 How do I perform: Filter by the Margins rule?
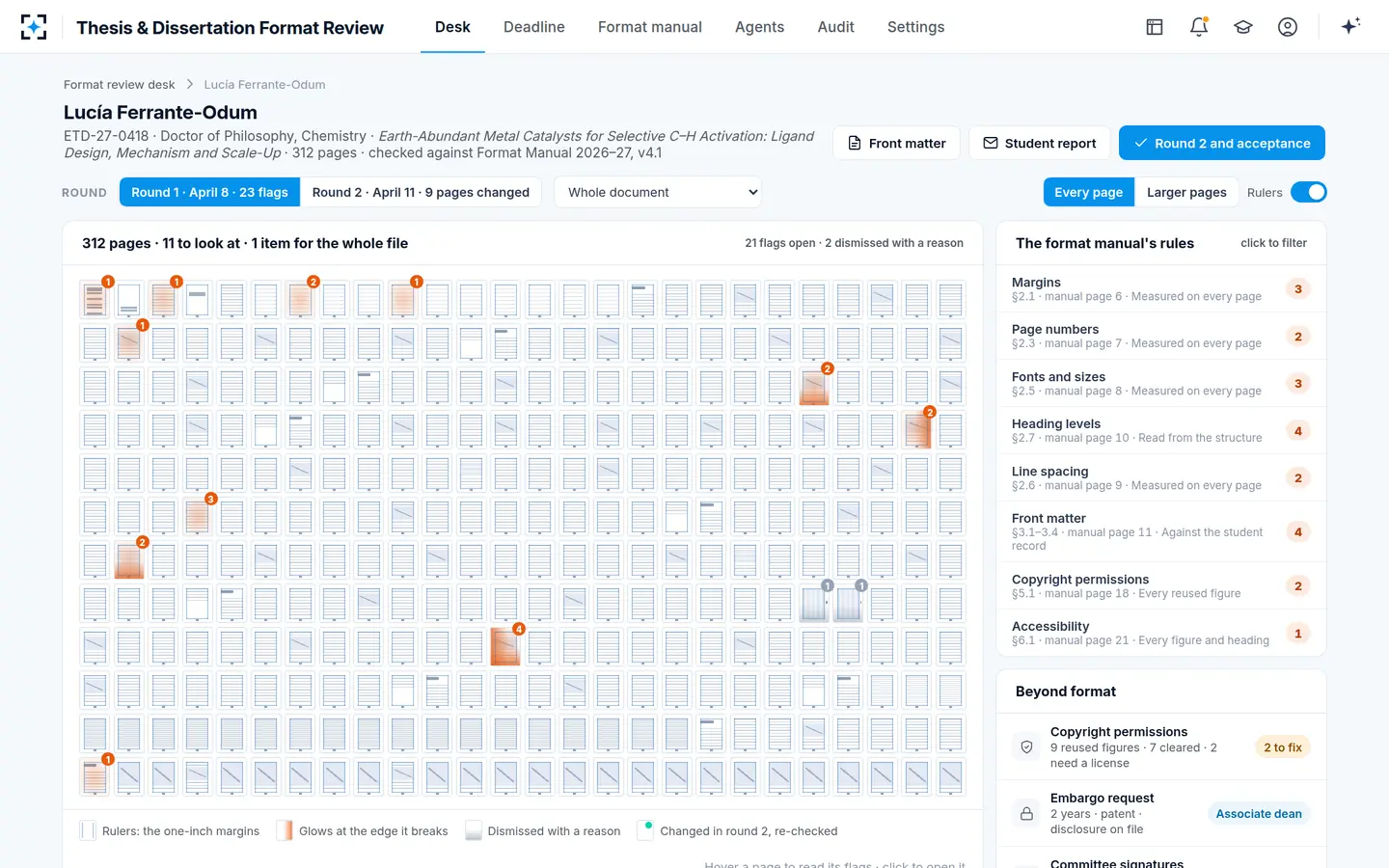click(x=1161, y=288)
